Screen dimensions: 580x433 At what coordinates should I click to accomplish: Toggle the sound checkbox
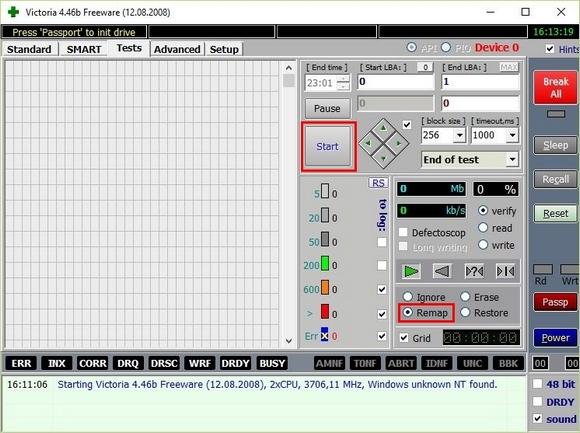(537, 419)
